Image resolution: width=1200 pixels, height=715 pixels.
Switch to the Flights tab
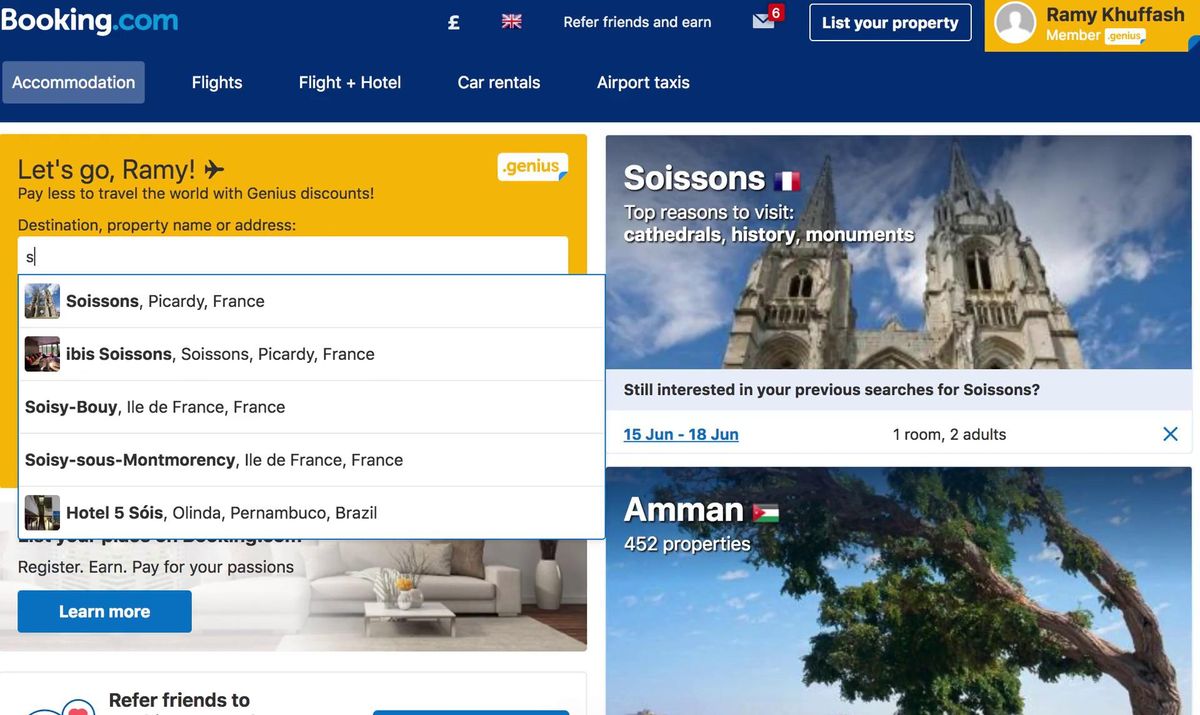tap(217, 83)
